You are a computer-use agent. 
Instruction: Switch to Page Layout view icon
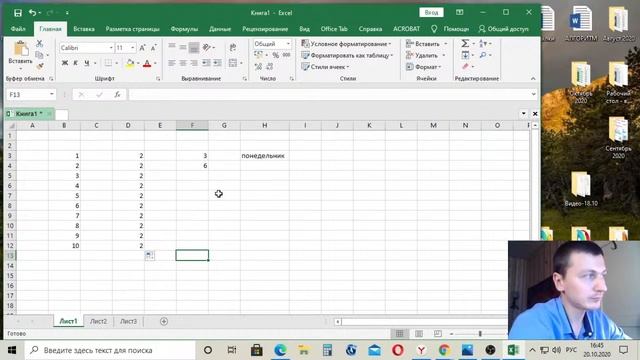click(x=419, y=333)
